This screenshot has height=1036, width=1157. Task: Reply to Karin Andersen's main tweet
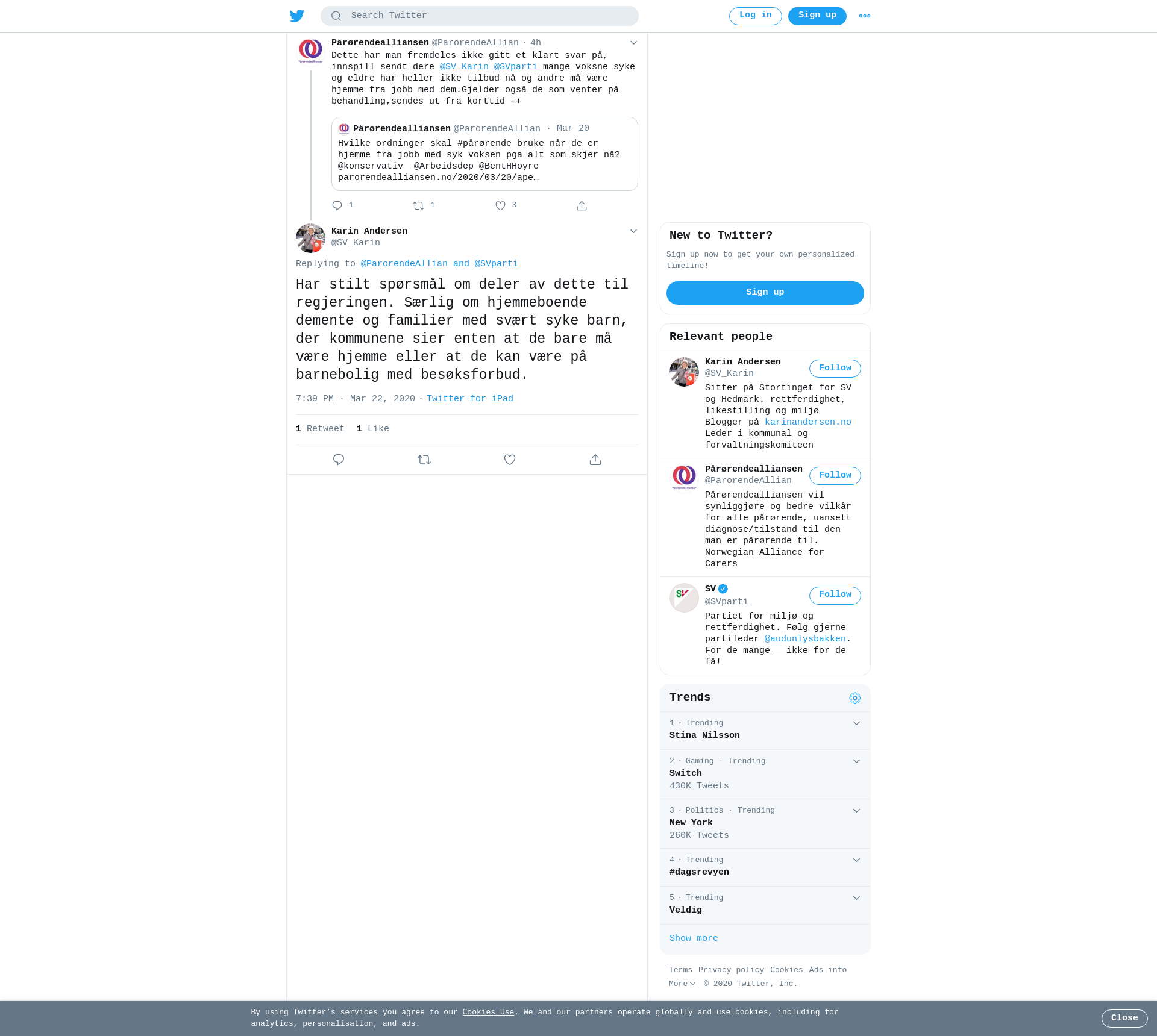(339, 460)
